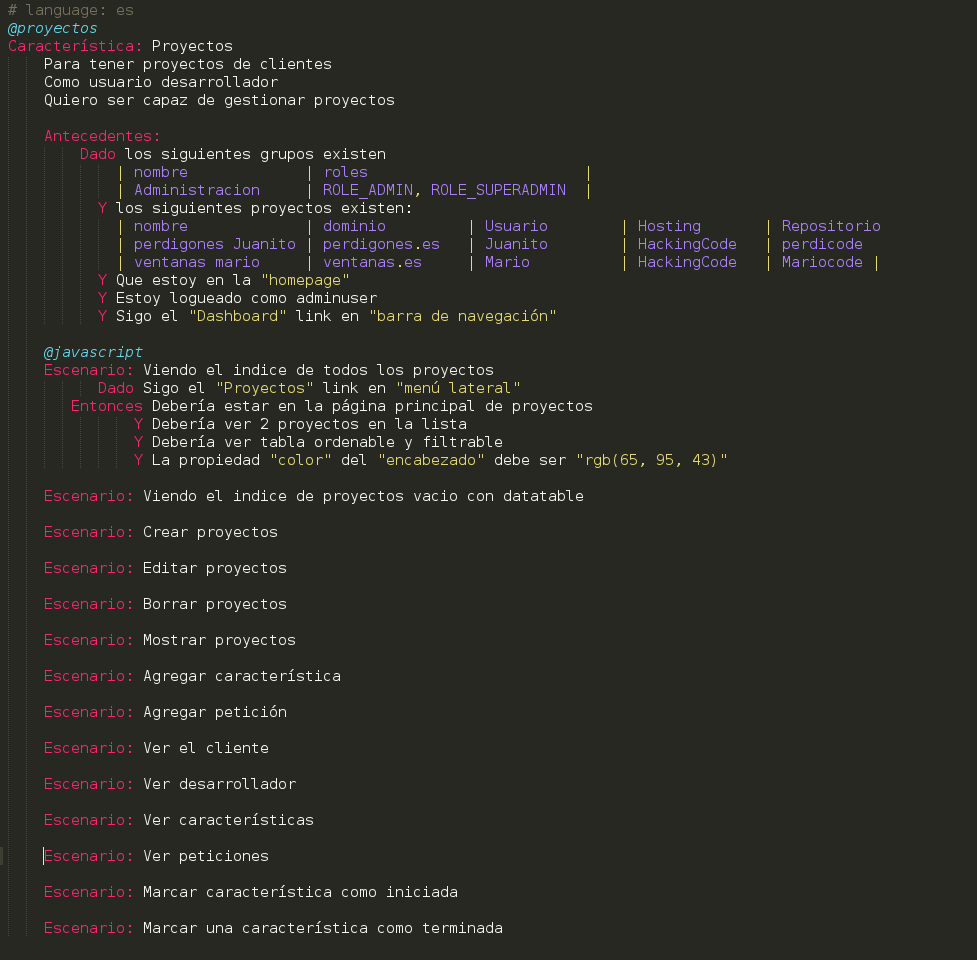Viewport: 977px width, 960px height.
Task: Click 'Para tener proyectos de clientes' line
Action: pyautogui.click(x=188, y=64)
